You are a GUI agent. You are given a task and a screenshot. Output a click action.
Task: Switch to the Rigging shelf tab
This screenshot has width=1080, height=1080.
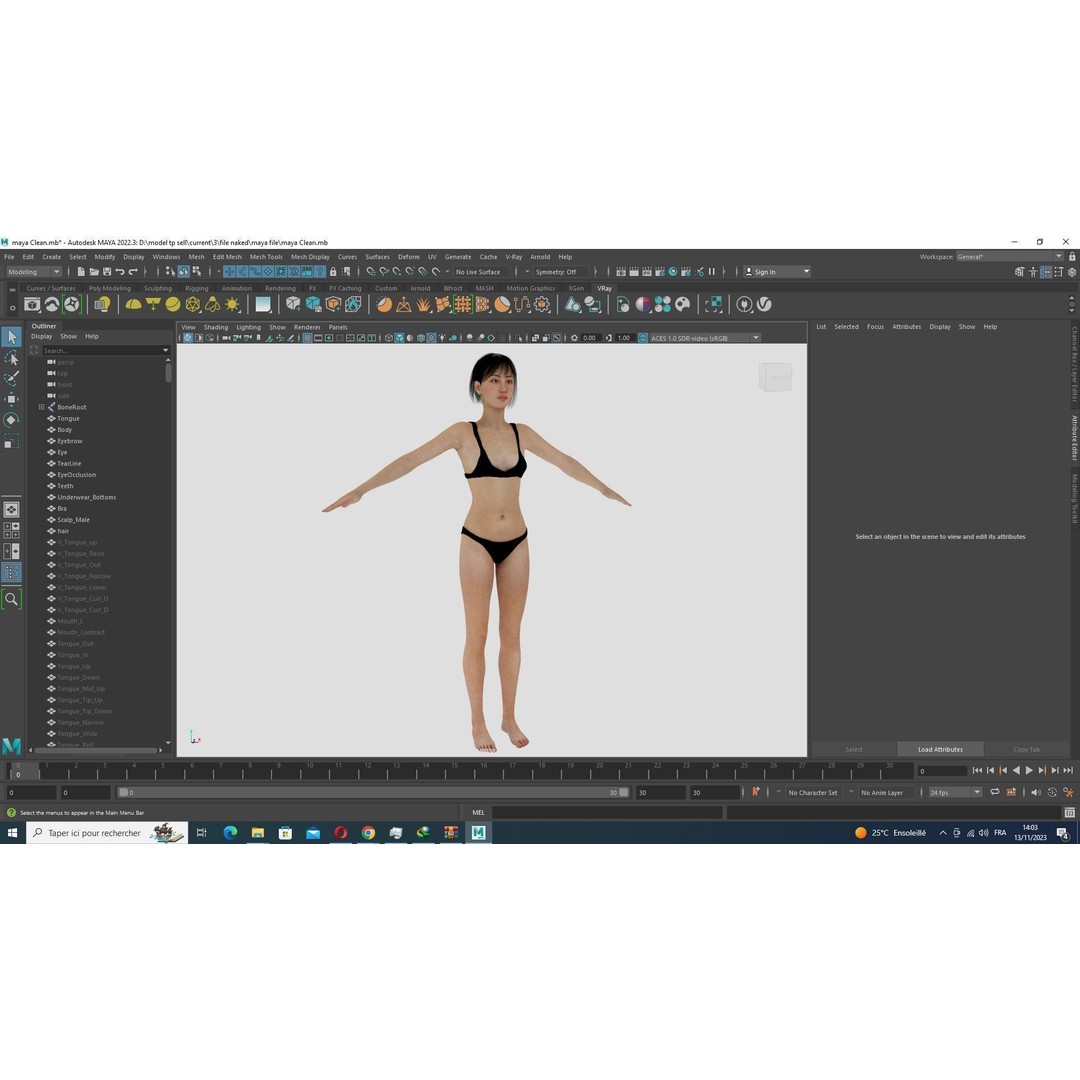(196, 289)
